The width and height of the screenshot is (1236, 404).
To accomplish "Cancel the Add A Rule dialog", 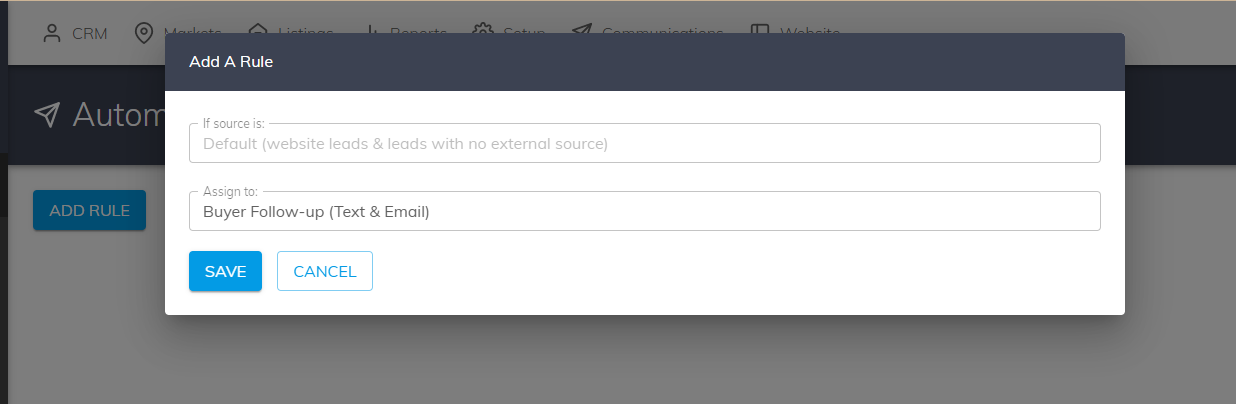I will [325, 271].
